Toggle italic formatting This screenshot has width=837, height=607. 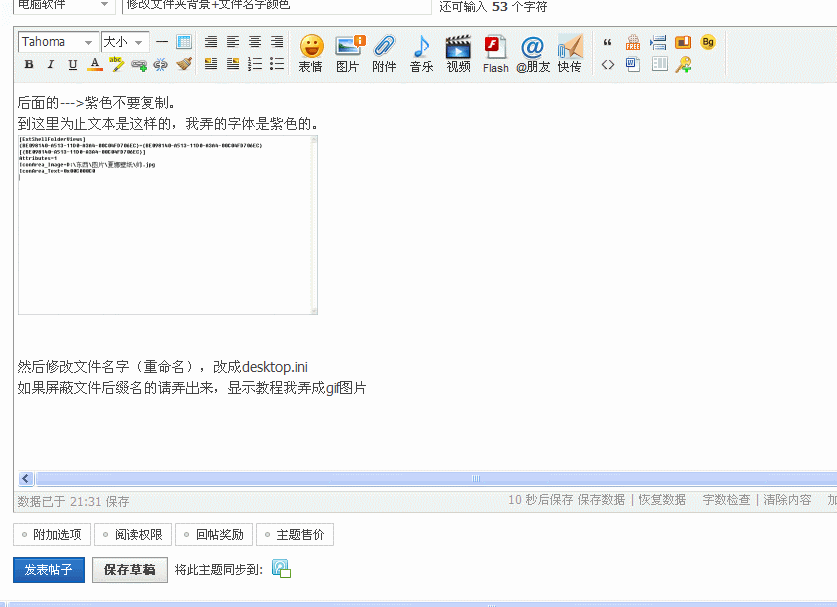[x=51, y=65]
